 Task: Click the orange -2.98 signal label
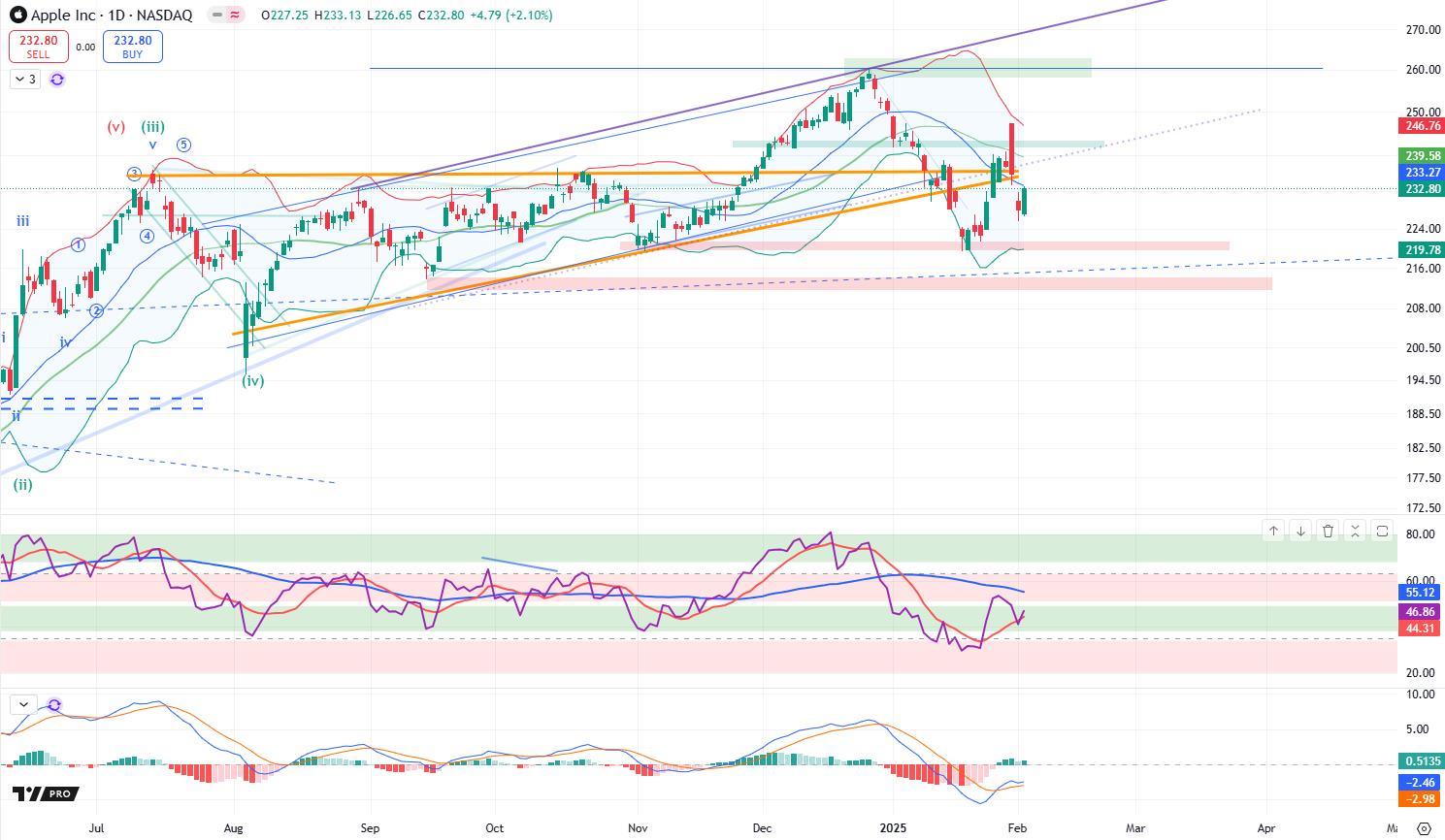click(x=1420, y=798)
